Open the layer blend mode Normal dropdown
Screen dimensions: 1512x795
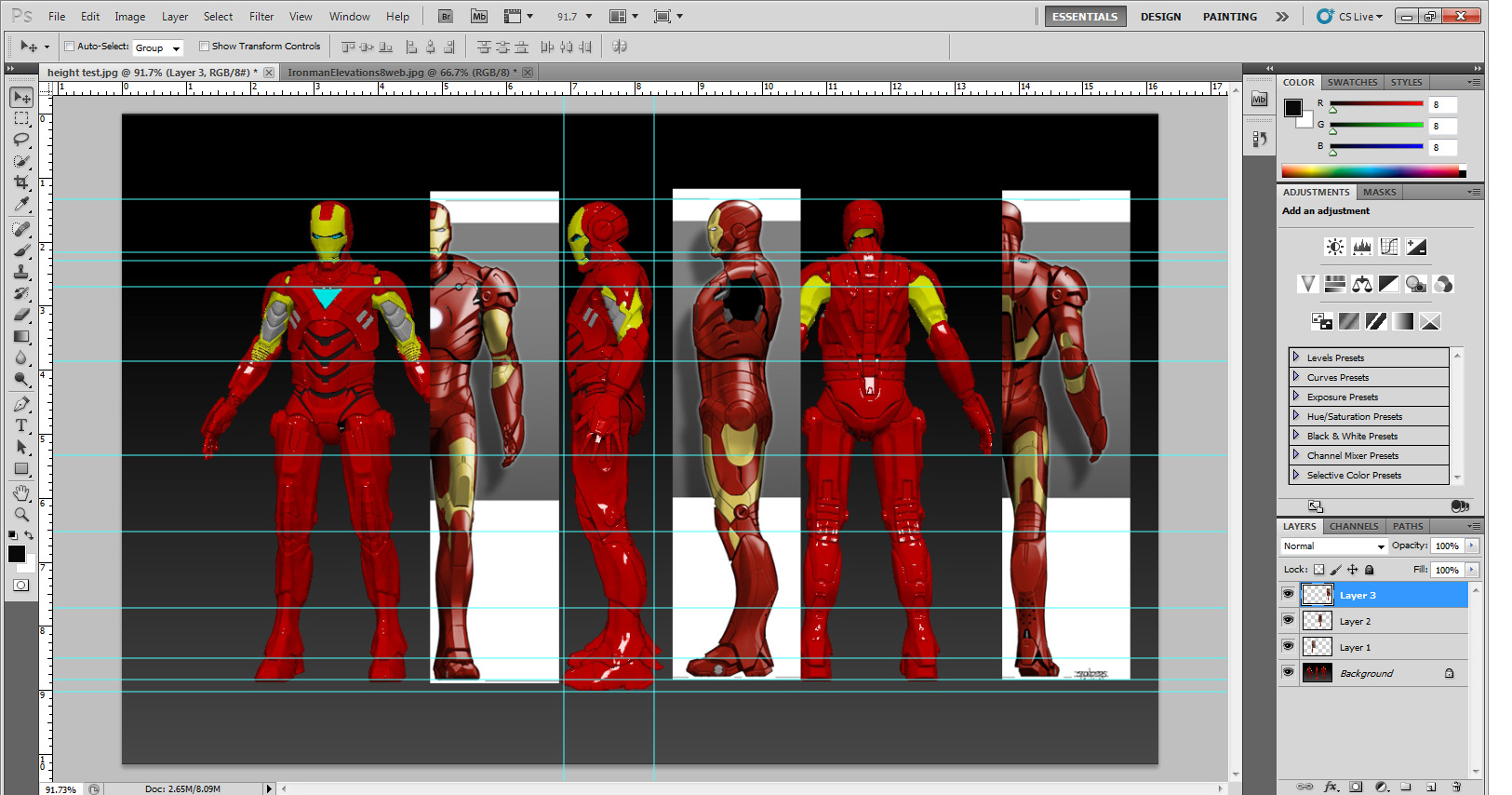tap(1334, 546)
